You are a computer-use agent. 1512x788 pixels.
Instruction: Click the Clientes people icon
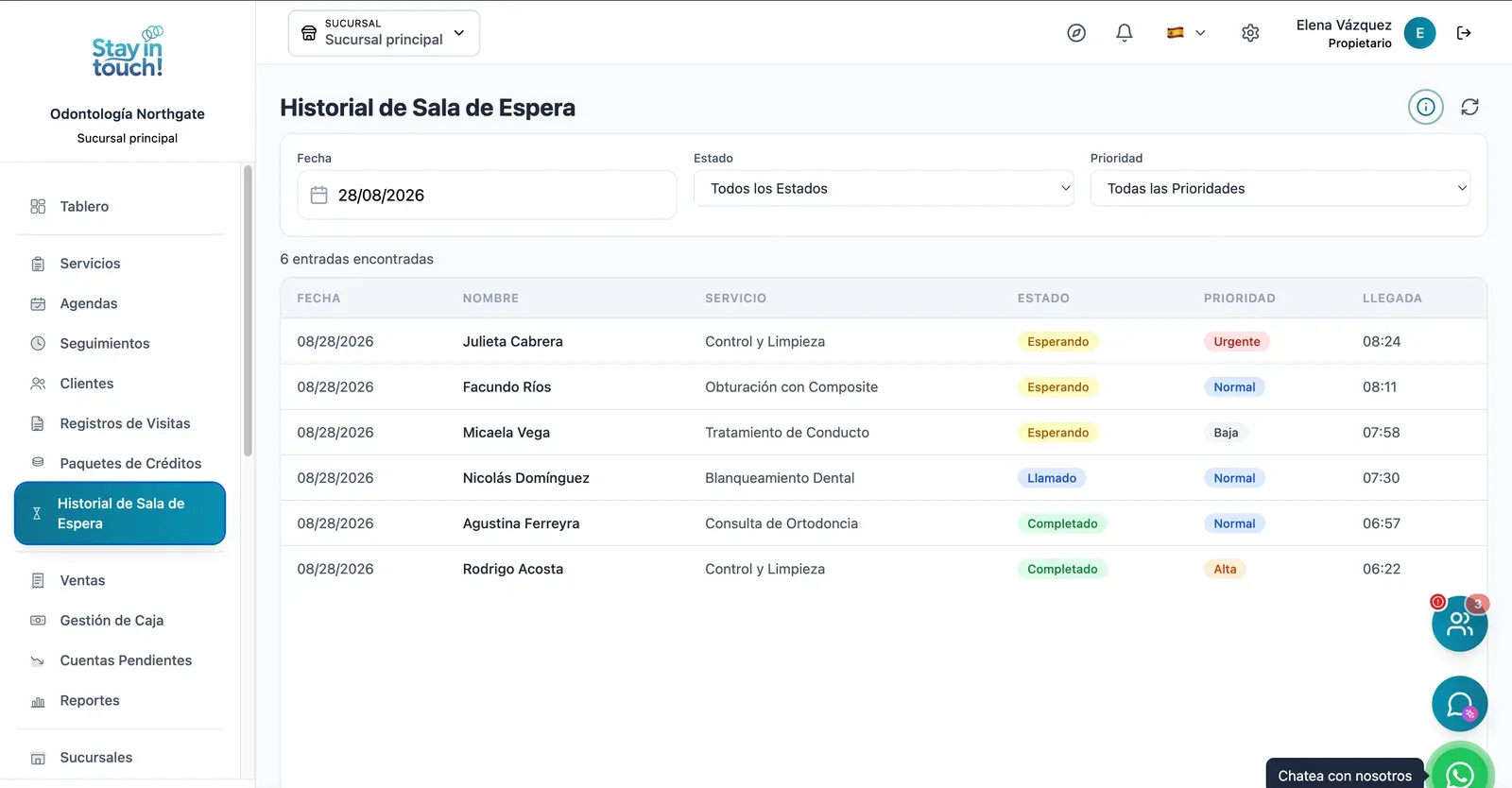pyautogui.click(x=38, y=384)
